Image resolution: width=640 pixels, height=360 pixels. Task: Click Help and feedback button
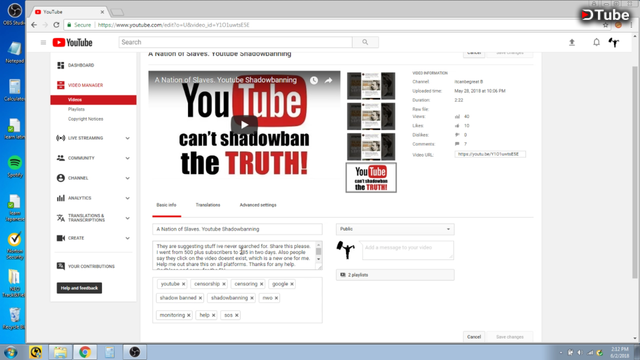point(79,288)
